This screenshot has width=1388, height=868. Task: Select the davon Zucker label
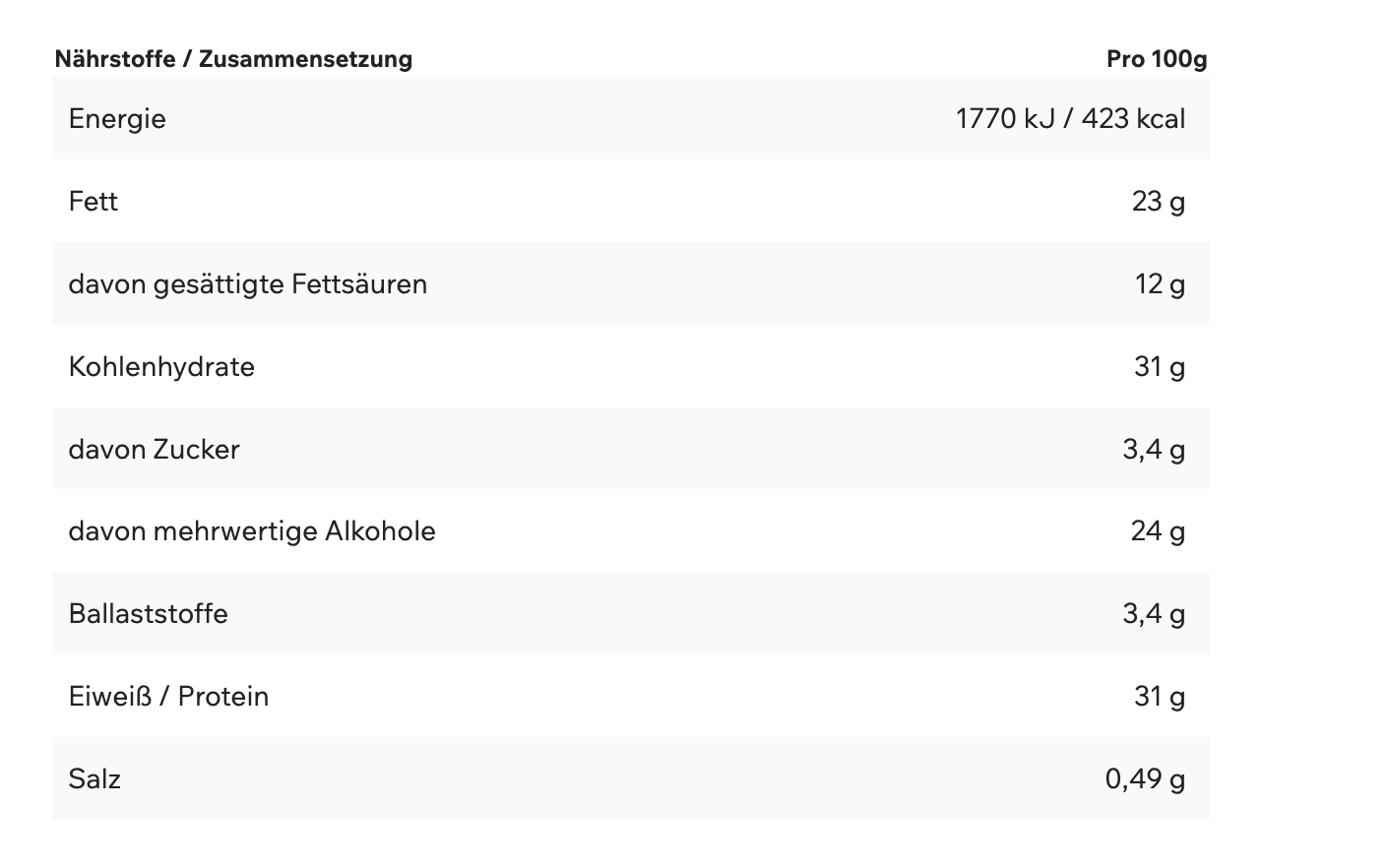[155, 450]
